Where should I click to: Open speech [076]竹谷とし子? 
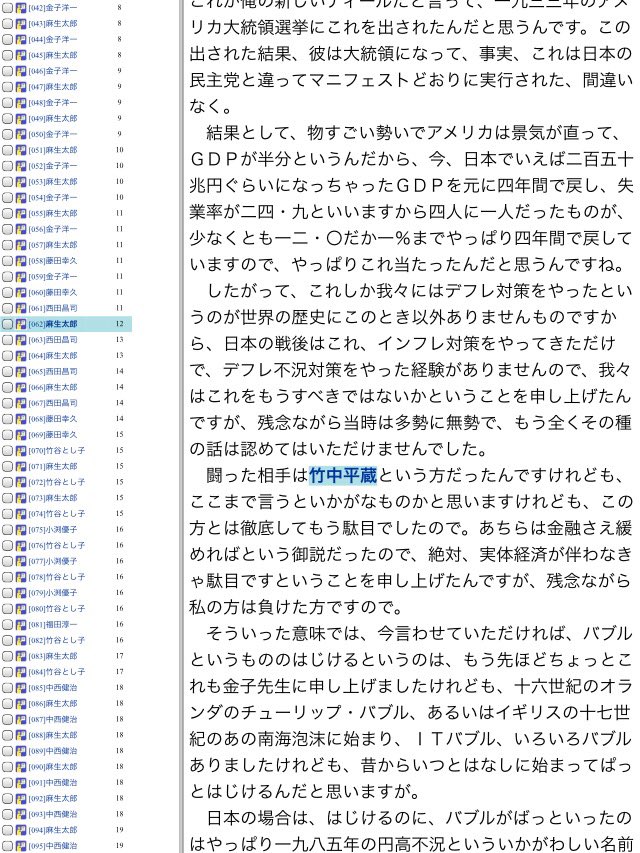click(x=57, y=546)
